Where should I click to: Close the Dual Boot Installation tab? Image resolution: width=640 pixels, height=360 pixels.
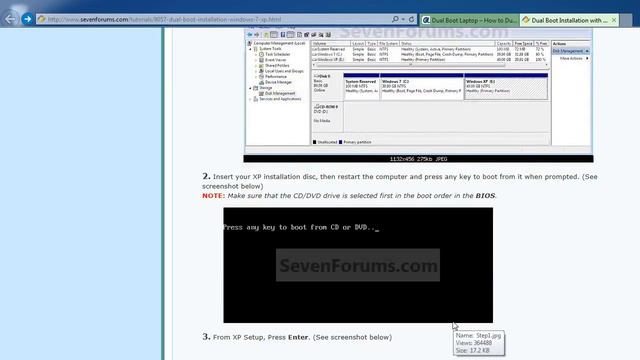(x=614, y=20)
